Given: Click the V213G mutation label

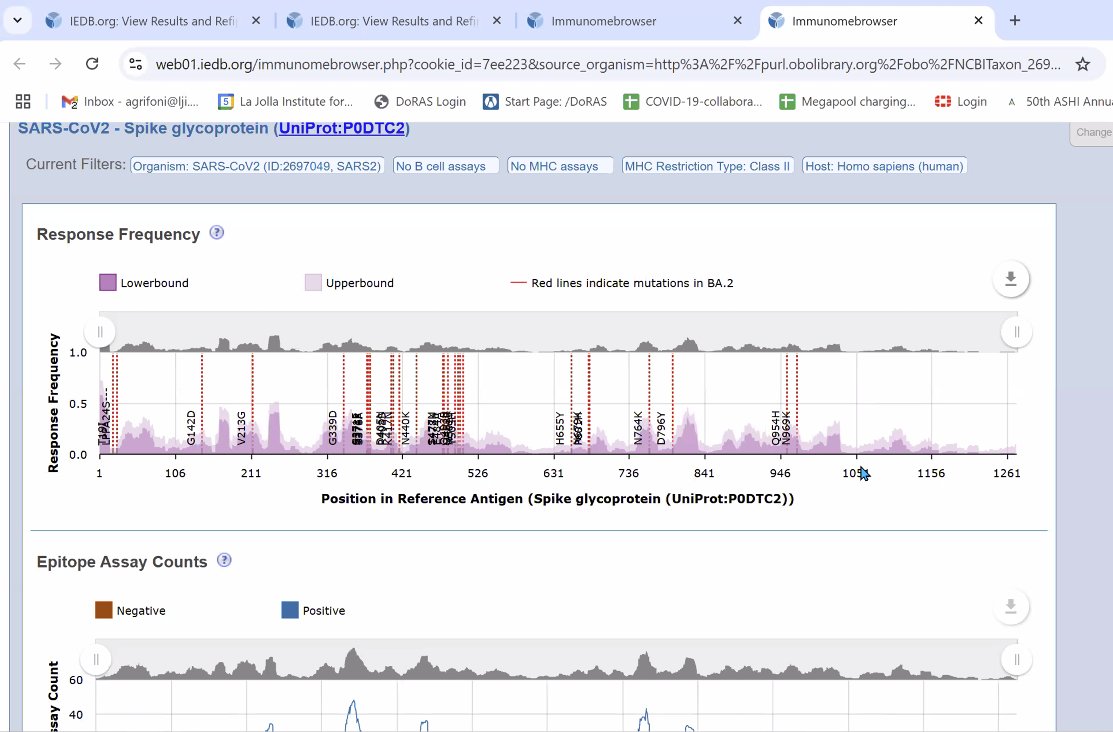Looking at the screenshot, I should pyautogui.click(x=241, y=427).
